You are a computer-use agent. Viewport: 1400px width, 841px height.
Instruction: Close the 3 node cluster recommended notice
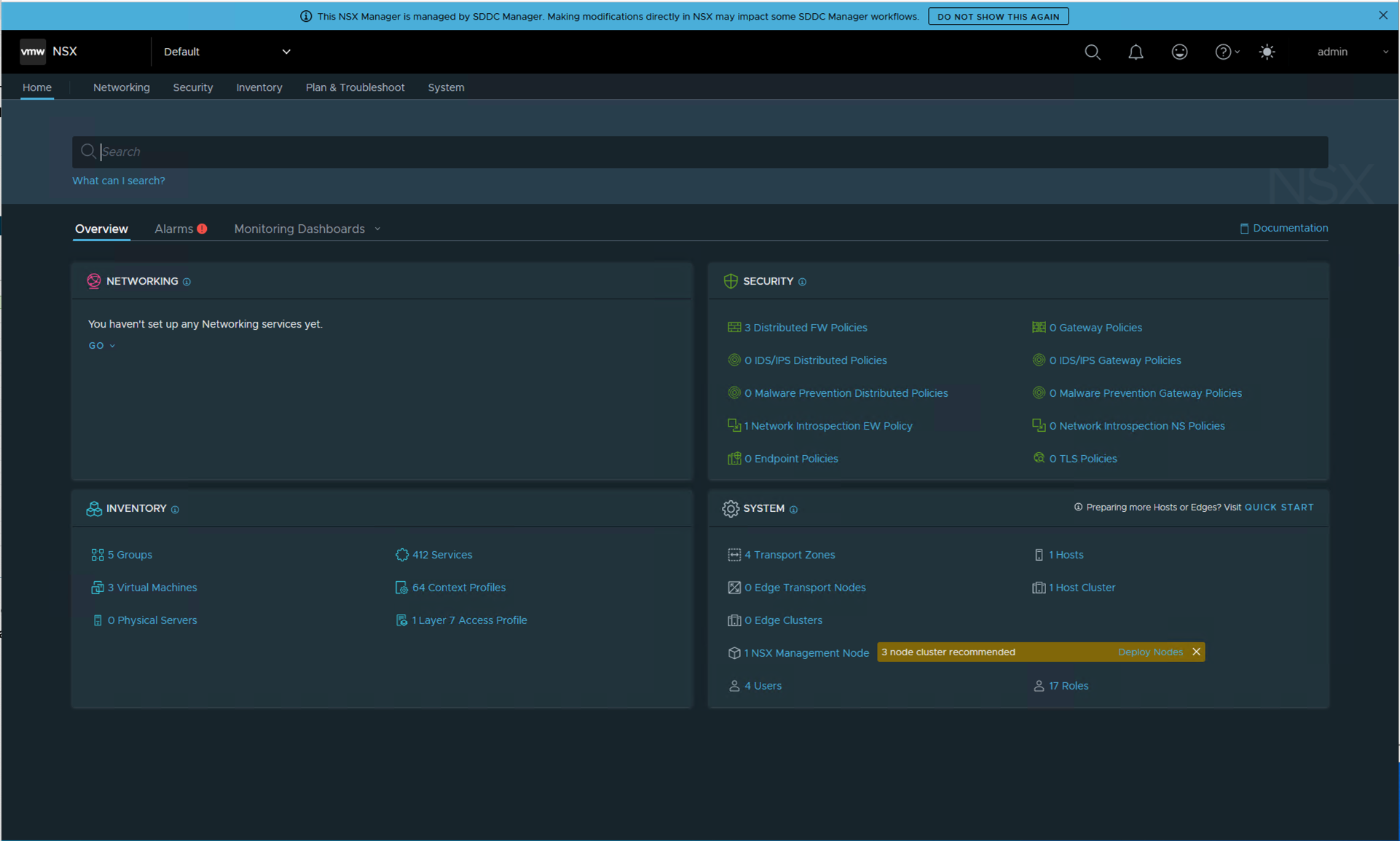pyautogui.click(x=1197, y=652)
